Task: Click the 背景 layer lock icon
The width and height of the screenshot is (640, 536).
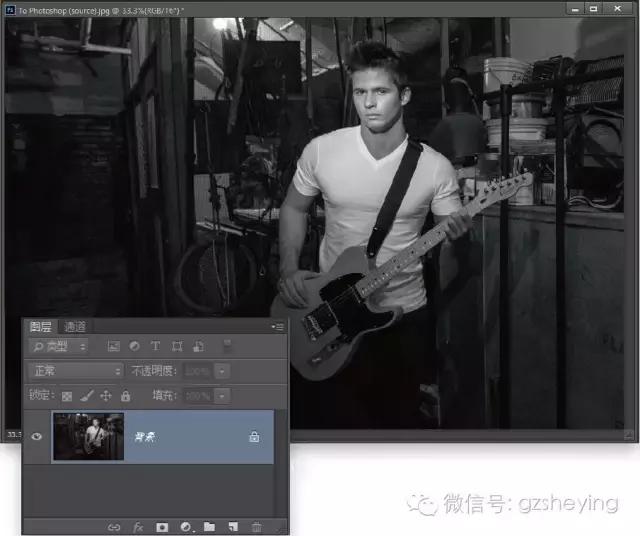Action: [x=254, y=437]
